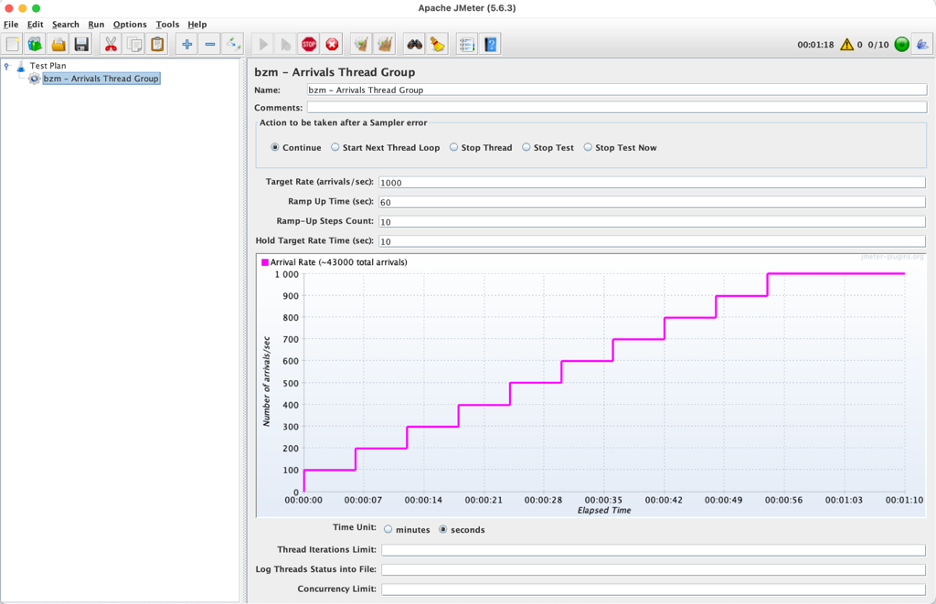Select Test Plan in the tree

48,66
